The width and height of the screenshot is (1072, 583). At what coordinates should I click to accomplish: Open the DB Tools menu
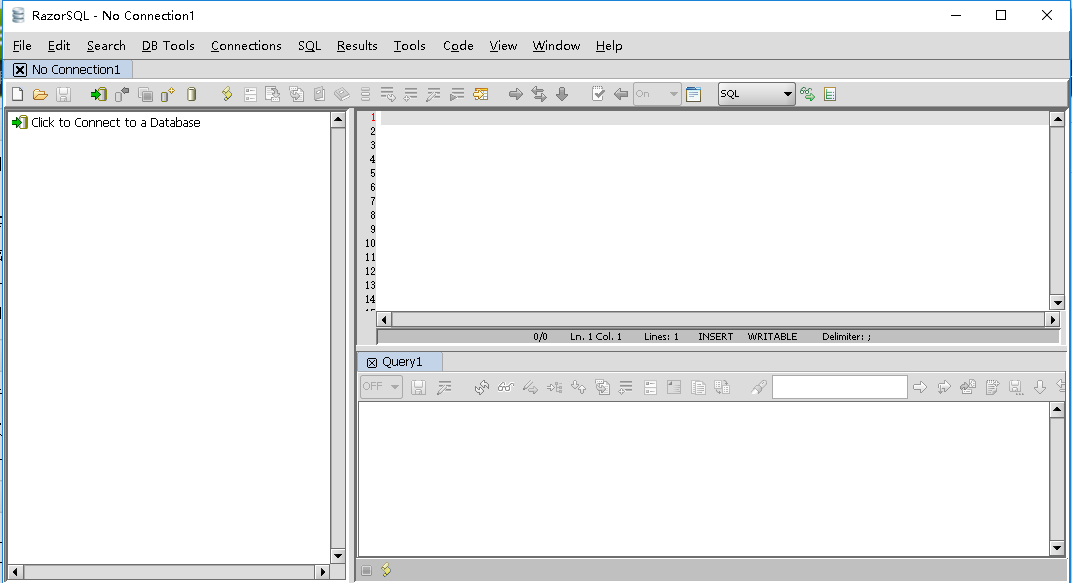[x=168, y=46]
